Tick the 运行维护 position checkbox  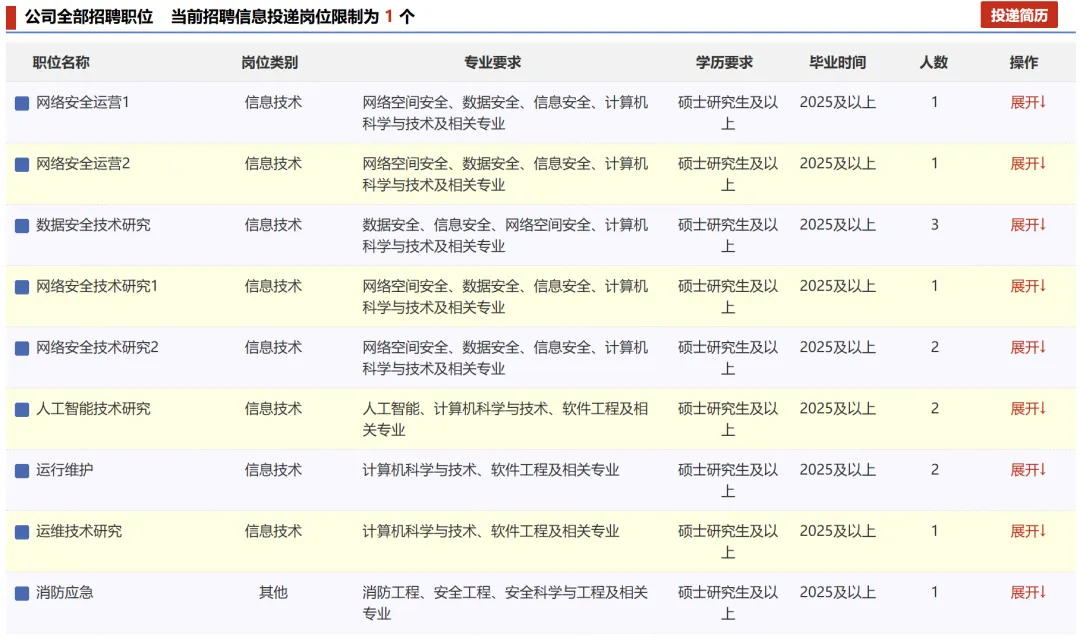(22, 471)
